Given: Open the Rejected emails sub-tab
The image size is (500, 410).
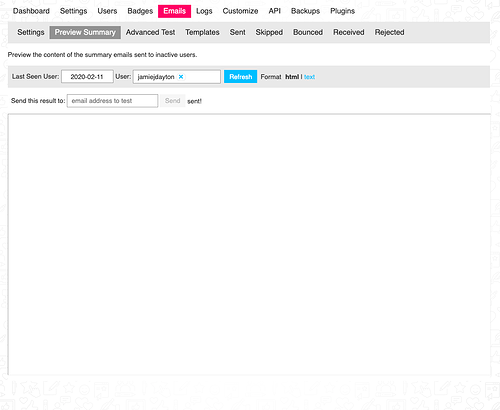Looking at the screenshot, I should (x=389, y=32).
